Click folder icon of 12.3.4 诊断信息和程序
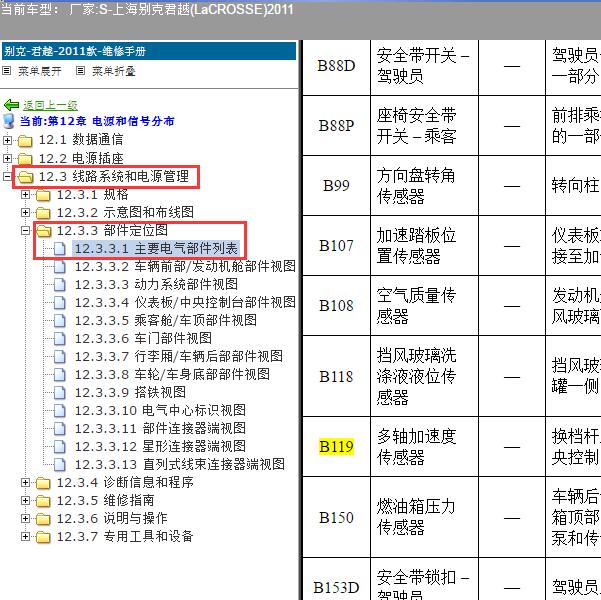Viewport: 601px width, 600px height. pos(43,483)
